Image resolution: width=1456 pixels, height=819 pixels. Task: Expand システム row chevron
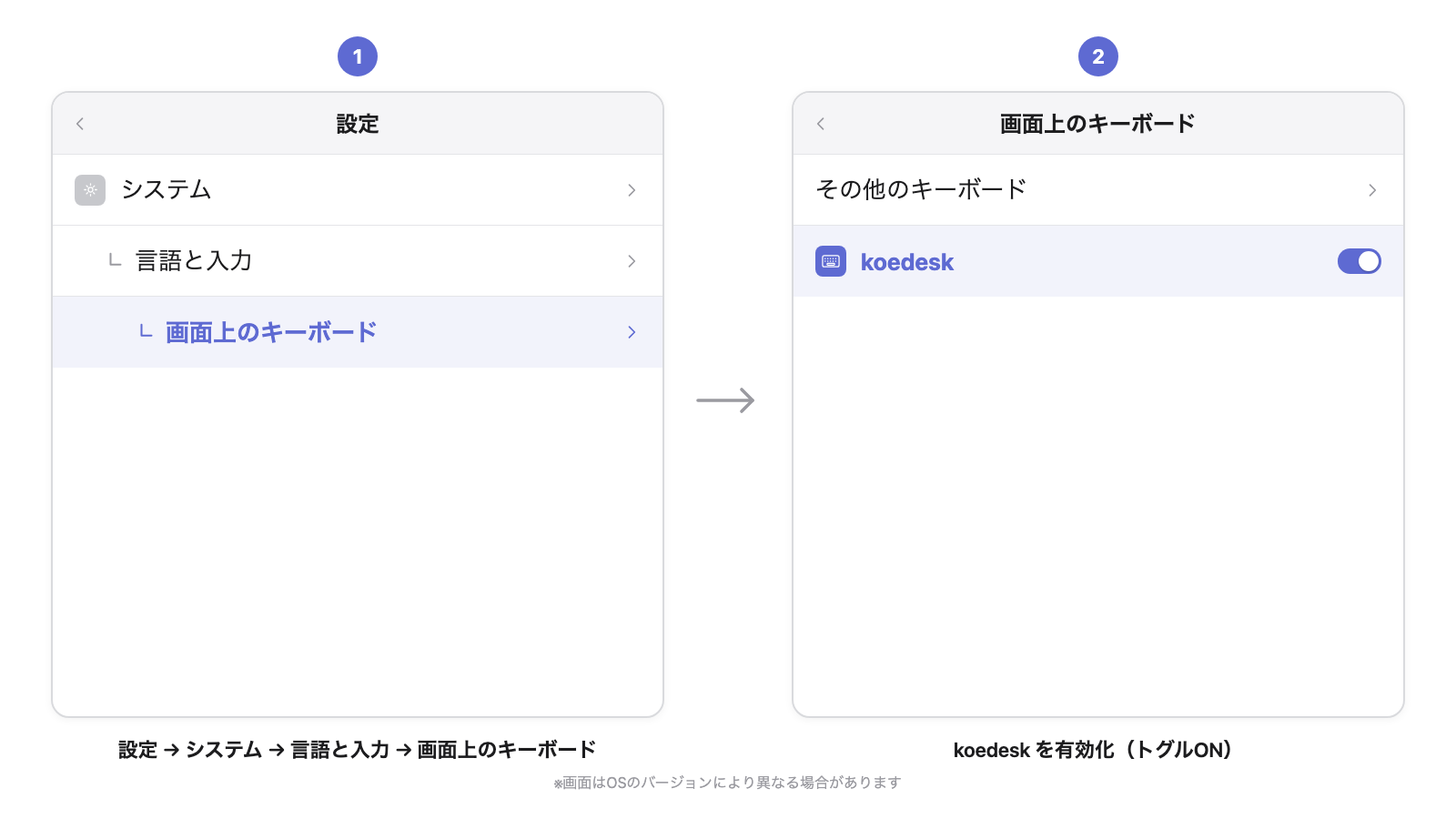tap(632, 190)
